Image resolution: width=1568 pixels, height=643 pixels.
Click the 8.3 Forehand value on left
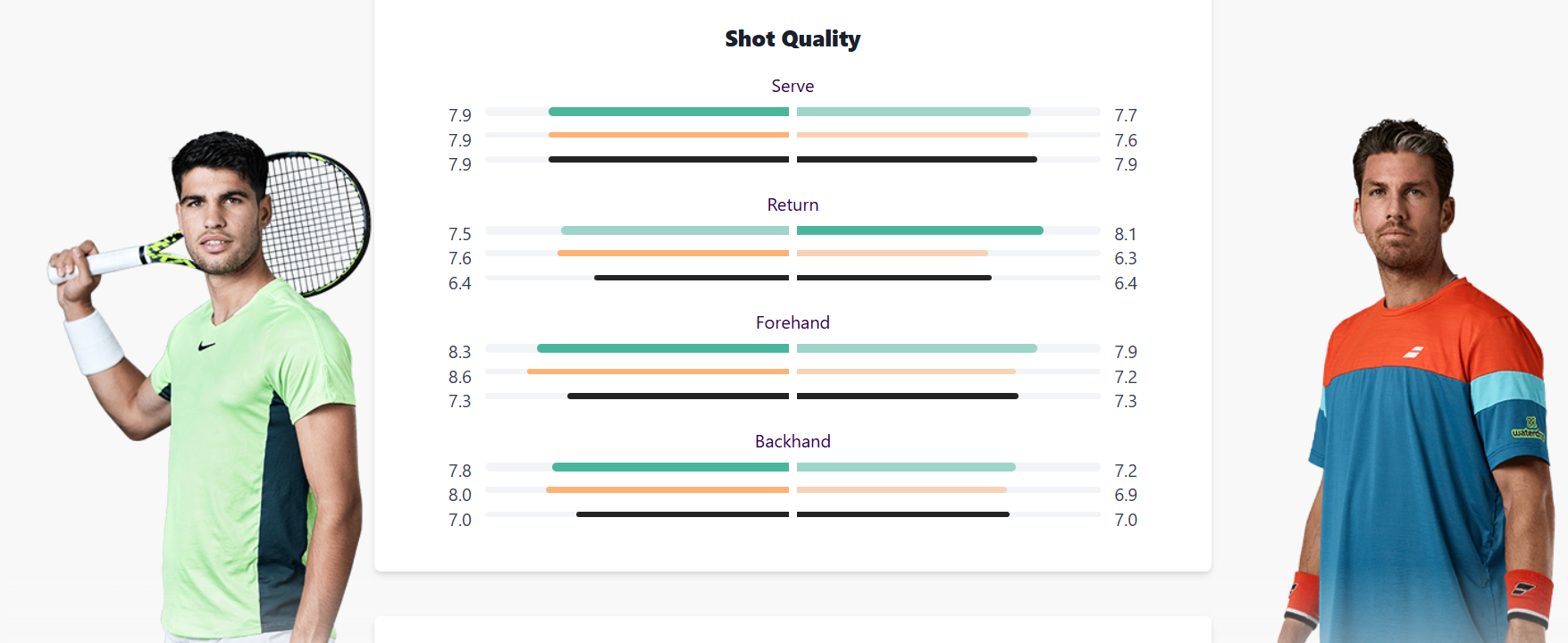pos(459,352)
